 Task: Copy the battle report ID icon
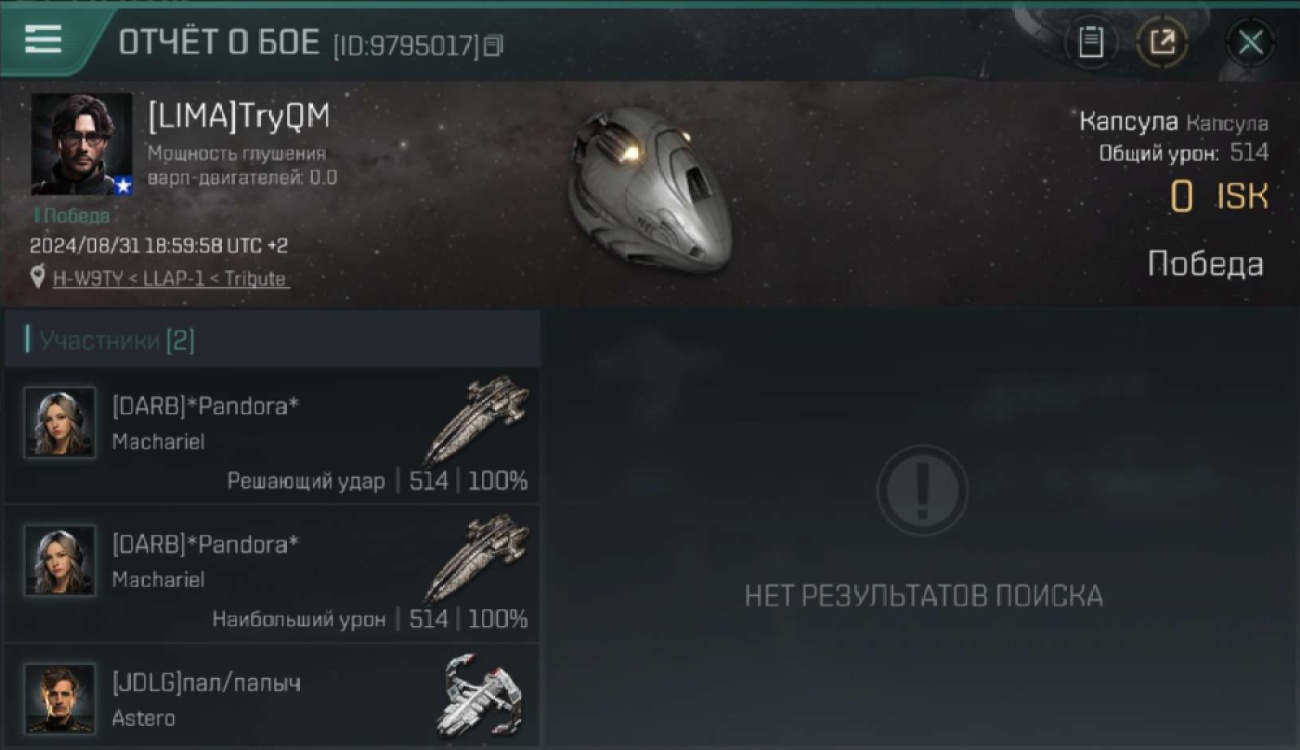[x=493, y=45]
